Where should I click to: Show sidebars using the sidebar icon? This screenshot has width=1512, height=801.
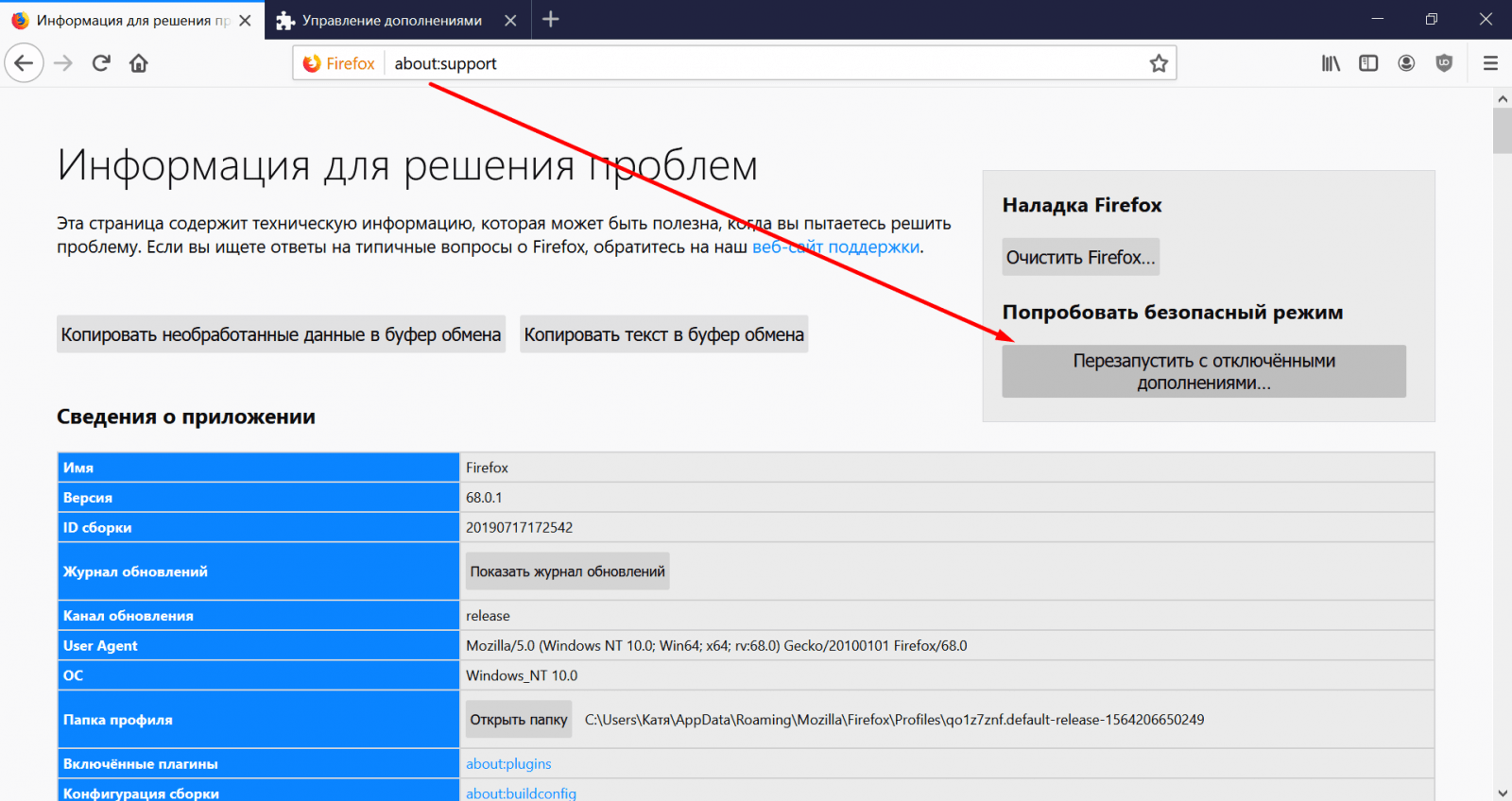(x=1368, y=63)
